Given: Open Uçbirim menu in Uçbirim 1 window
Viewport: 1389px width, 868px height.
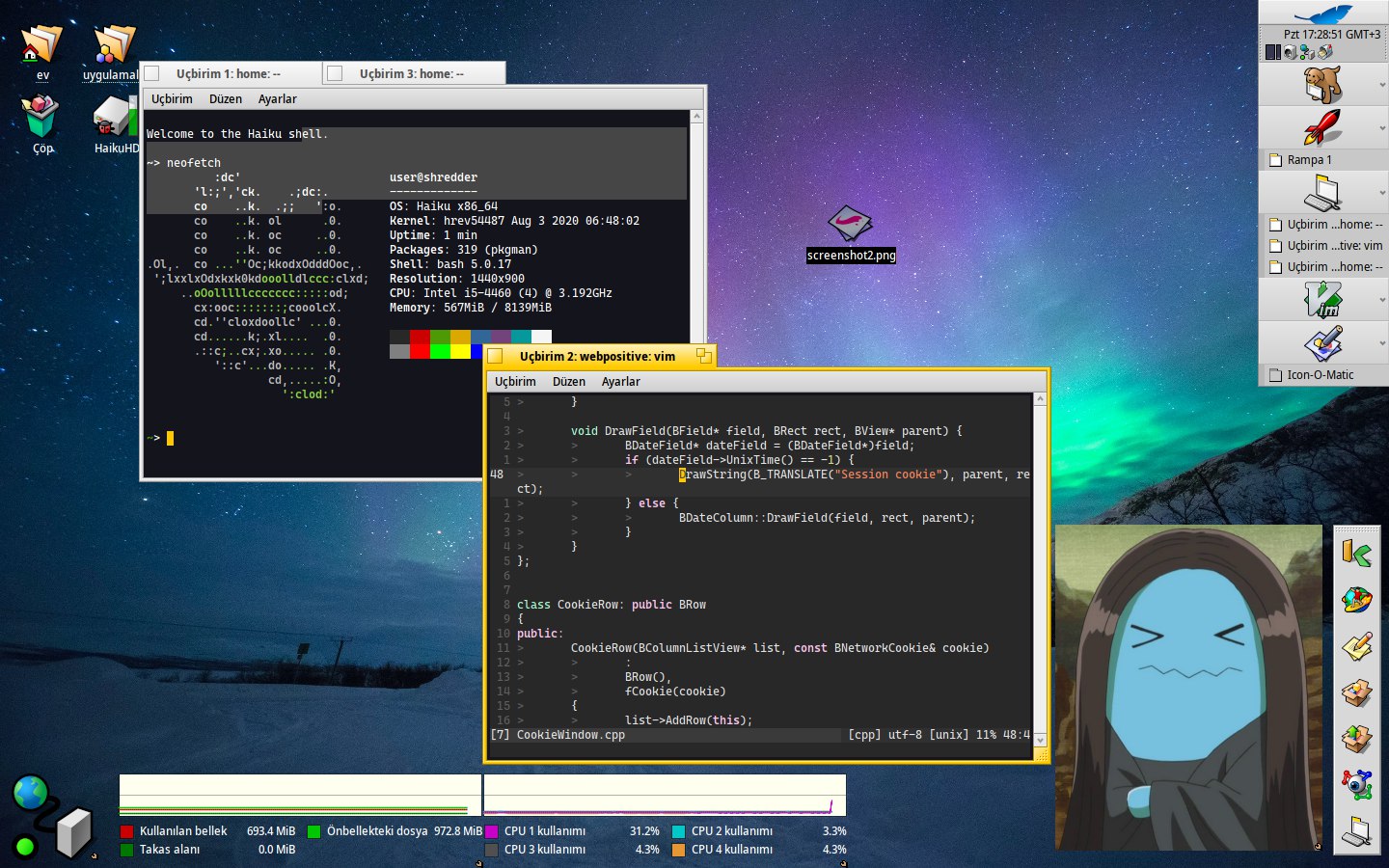Looking at the screenshot, I should click(x=172, y=98).
